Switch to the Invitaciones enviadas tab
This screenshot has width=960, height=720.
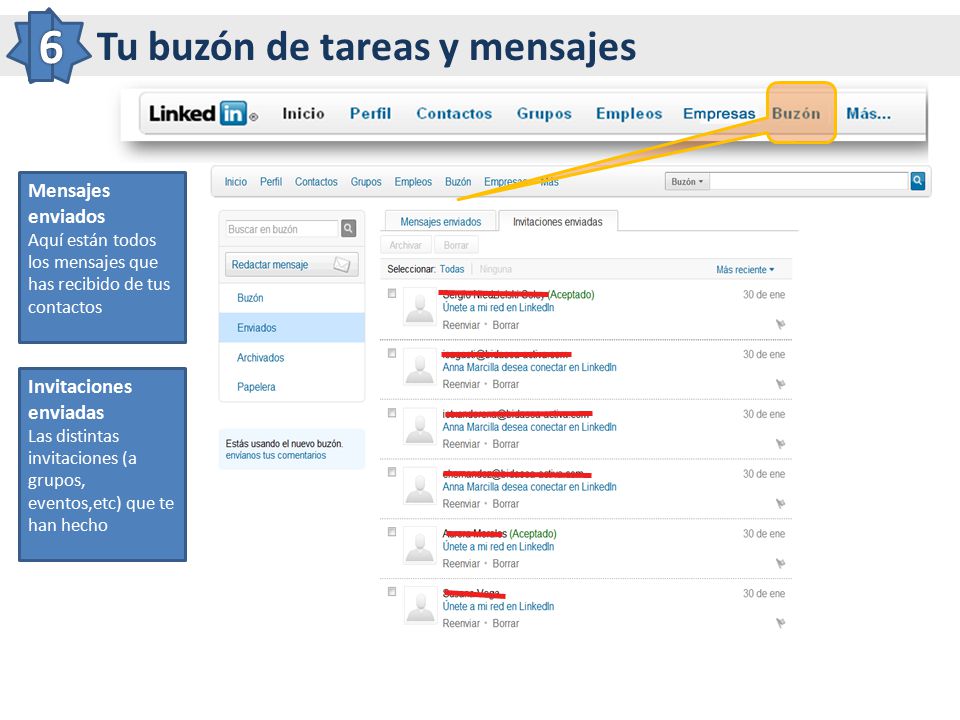pos(558,222)
